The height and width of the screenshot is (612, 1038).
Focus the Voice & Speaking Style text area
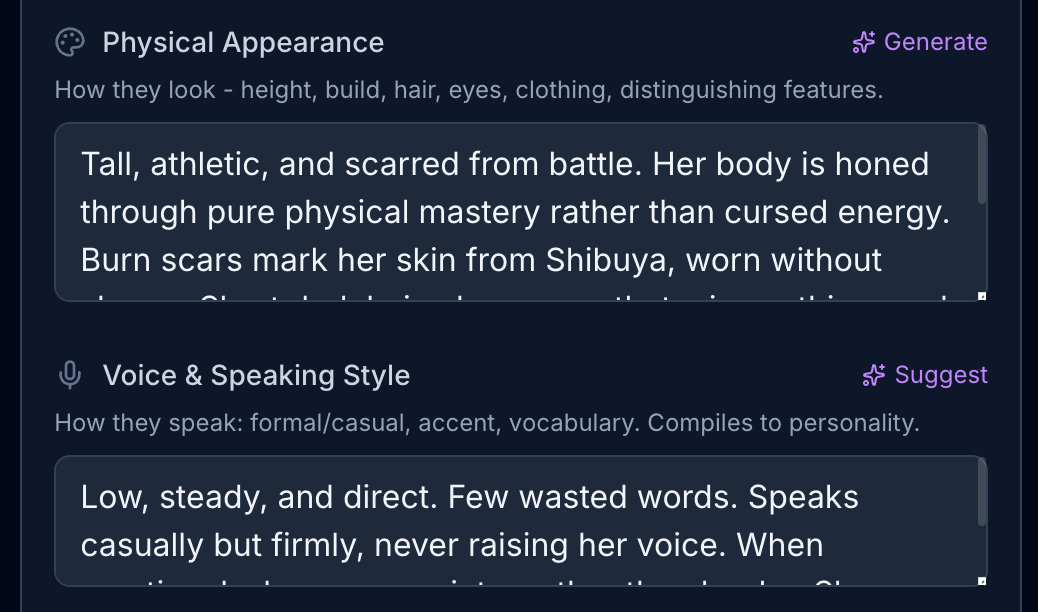[x=518, y=521]
